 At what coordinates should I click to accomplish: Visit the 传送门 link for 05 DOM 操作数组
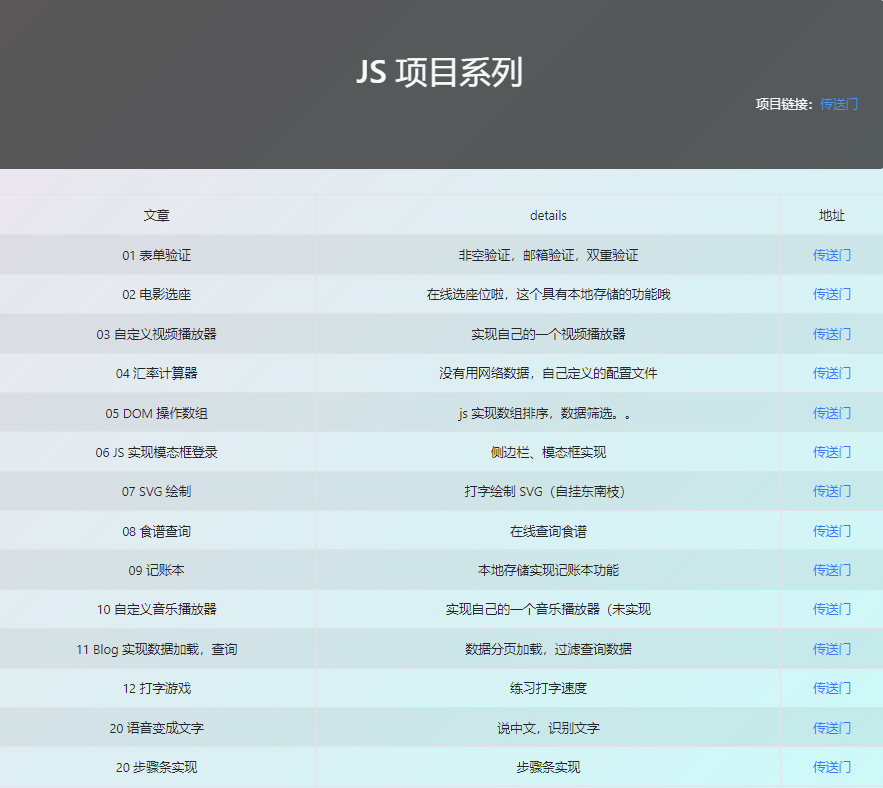(831, 413)
